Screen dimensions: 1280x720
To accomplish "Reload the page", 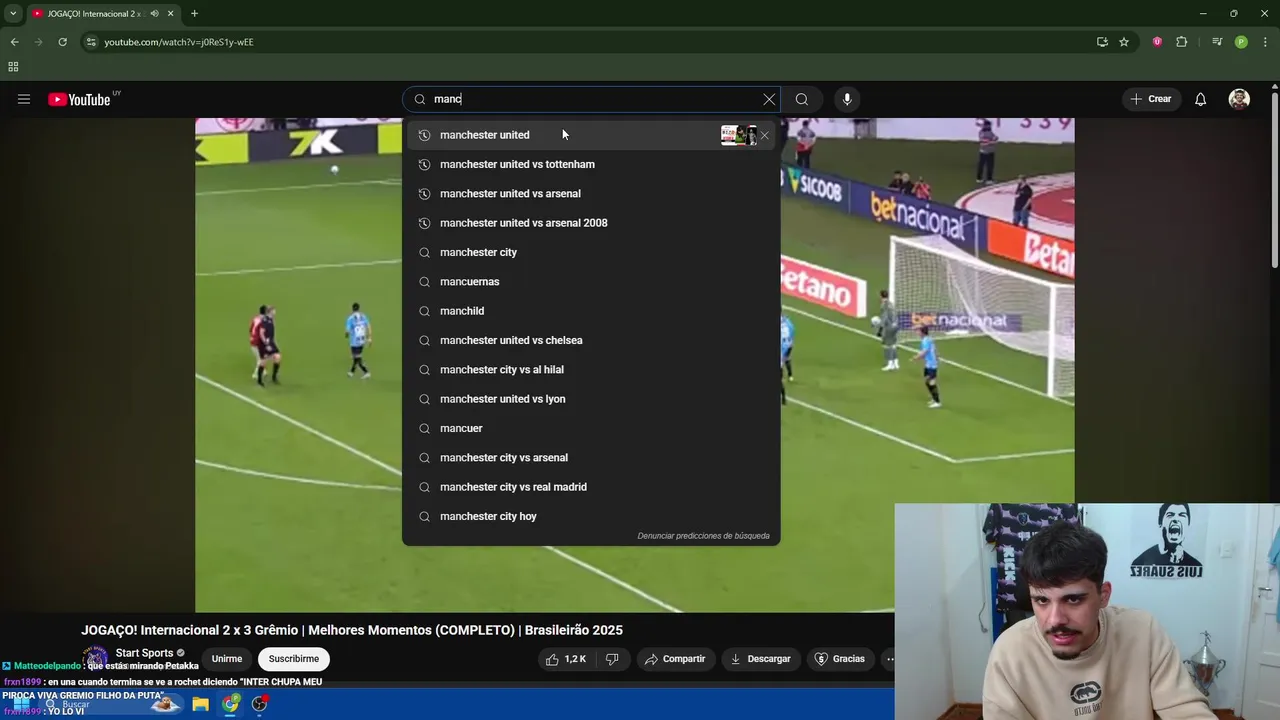I will pyautogui.click(x=62, y=42).
